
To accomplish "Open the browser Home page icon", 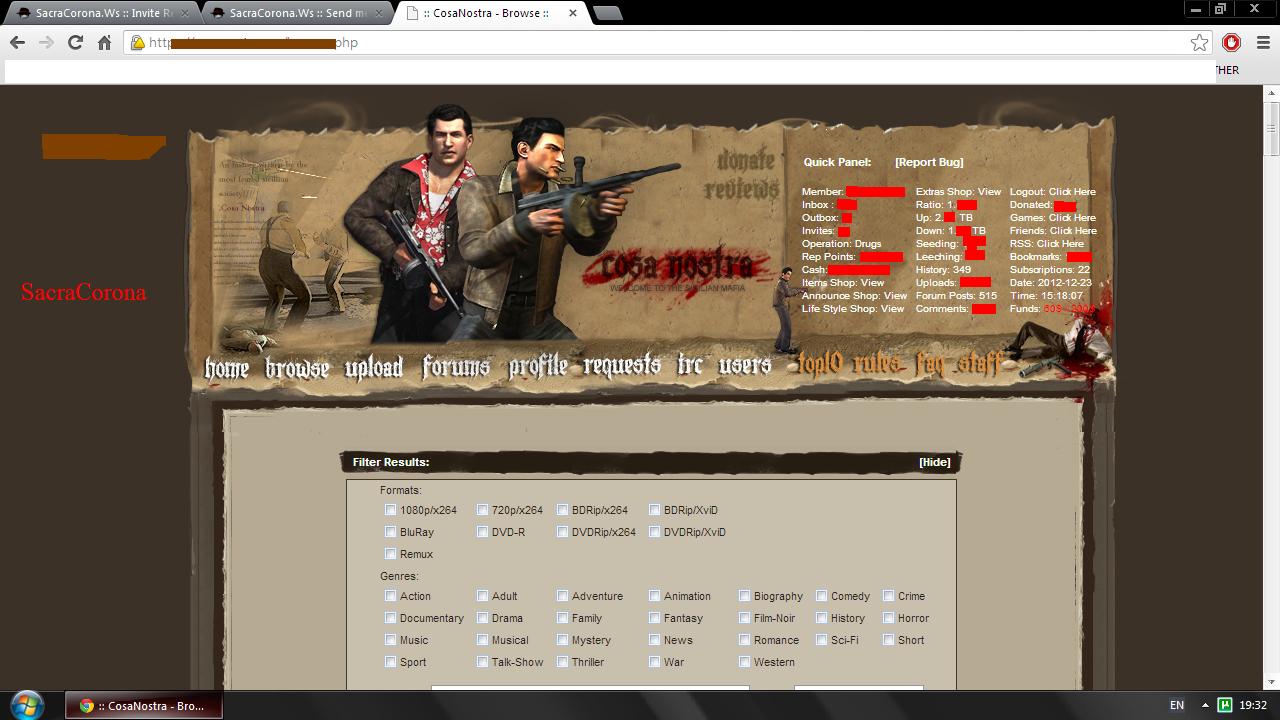I will (104, 42).
